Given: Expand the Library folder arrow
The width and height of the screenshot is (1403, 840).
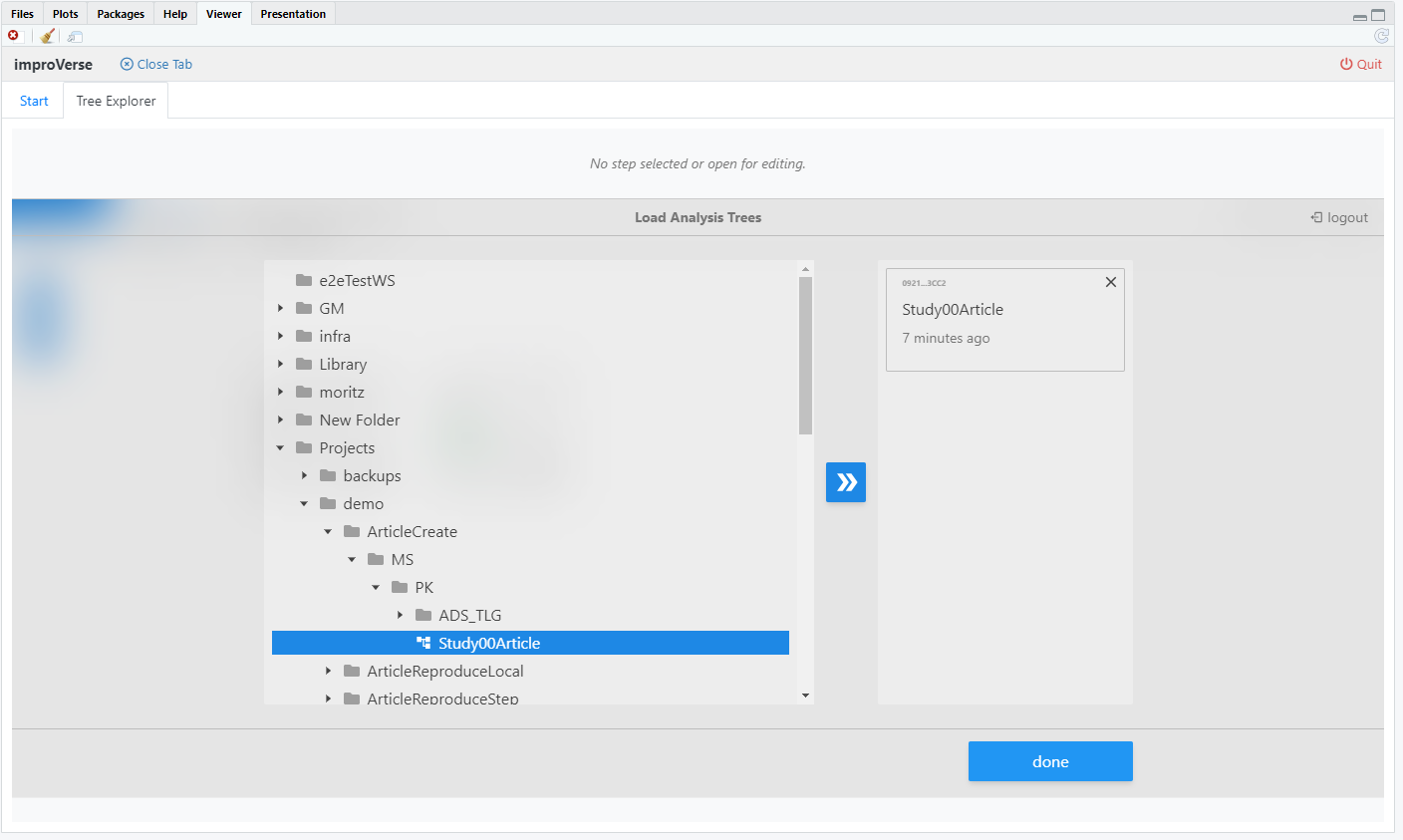Looking at the screenshot, I should (280, 365).
